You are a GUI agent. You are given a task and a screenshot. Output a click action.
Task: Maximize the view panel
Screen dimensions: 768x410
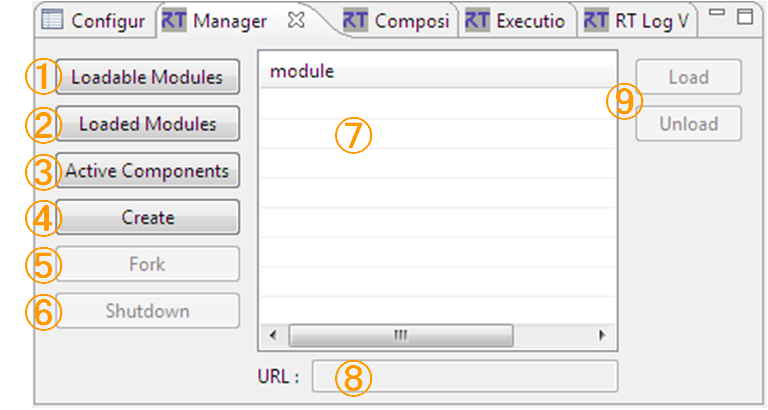(745, 16)
